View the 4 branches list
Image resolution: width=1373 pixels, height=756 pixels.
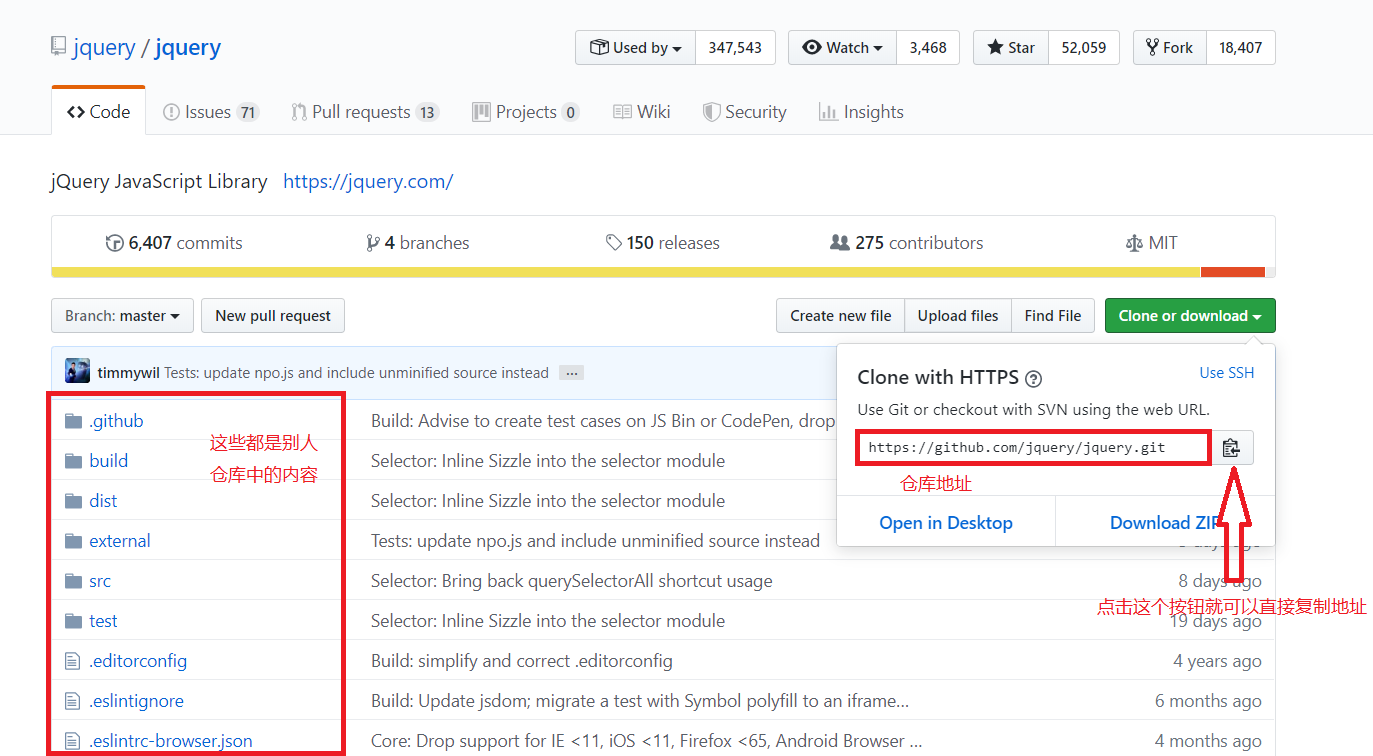[418, 243]
